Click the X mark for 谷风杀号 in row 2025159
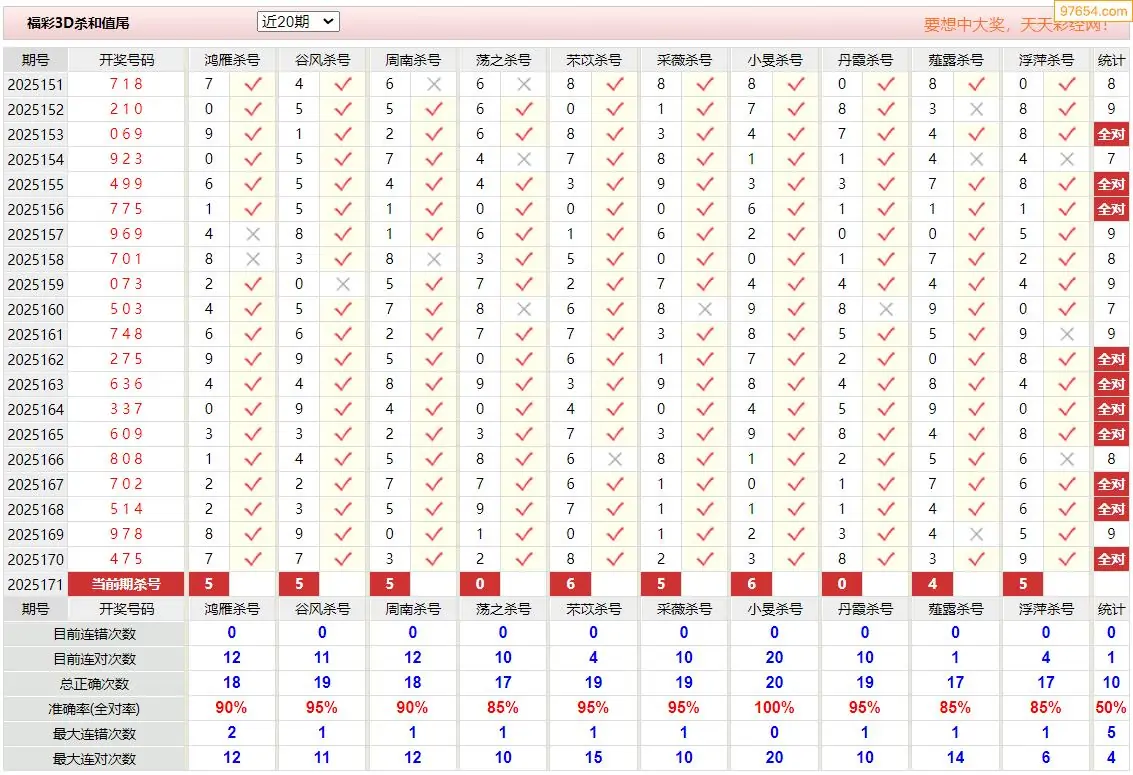 click(343, 284)
